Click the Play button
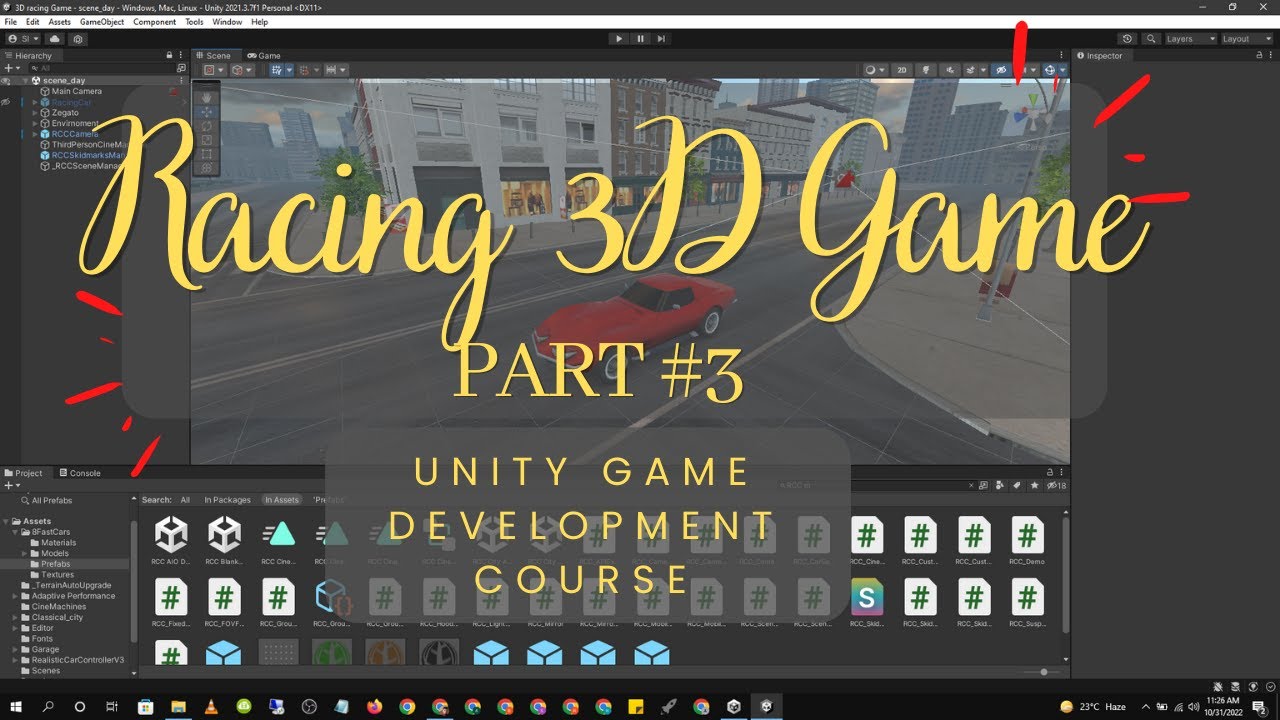 coord(619,39)
